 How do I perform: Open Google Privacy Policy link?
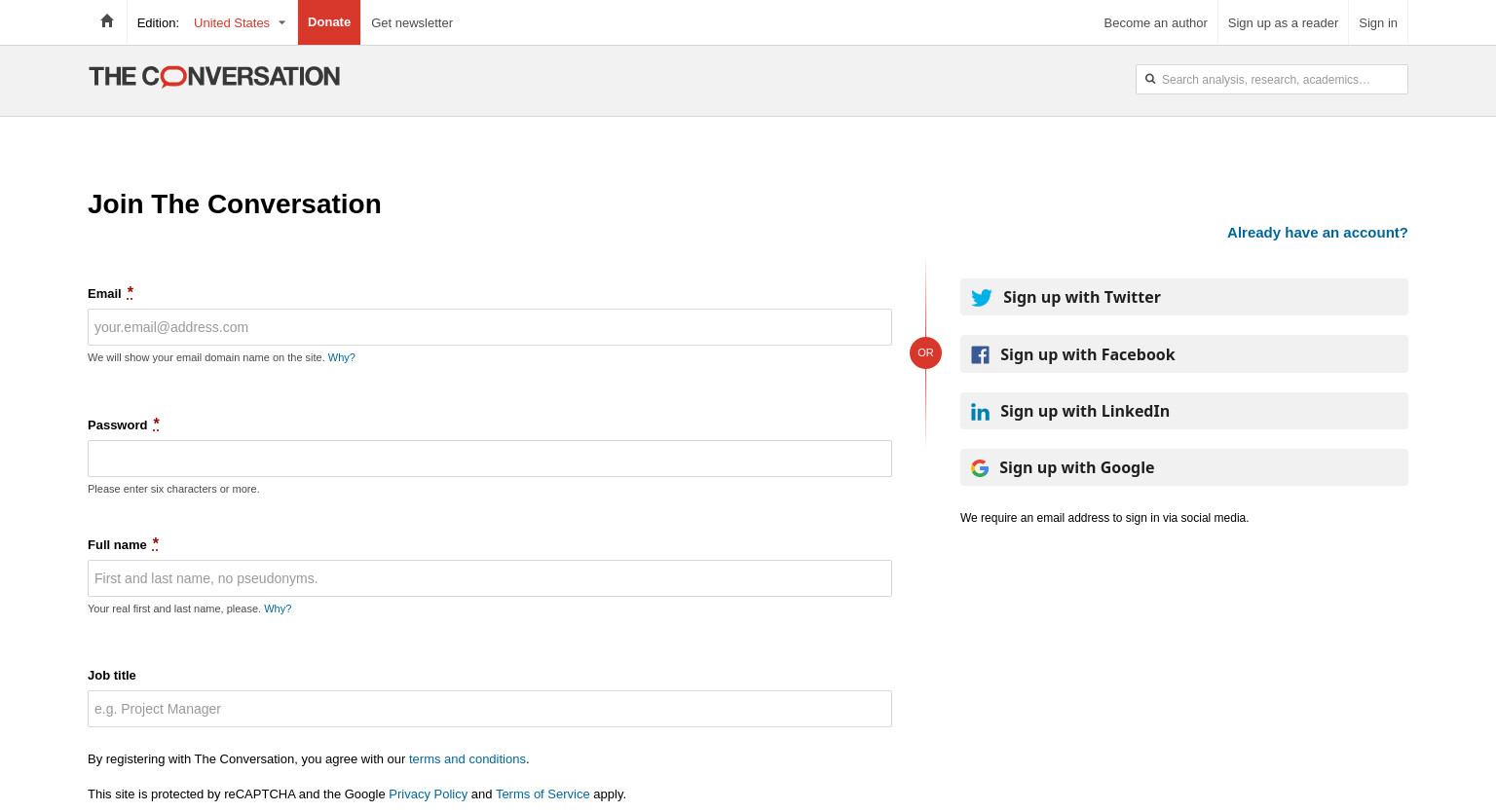click(x=429, y=794)
